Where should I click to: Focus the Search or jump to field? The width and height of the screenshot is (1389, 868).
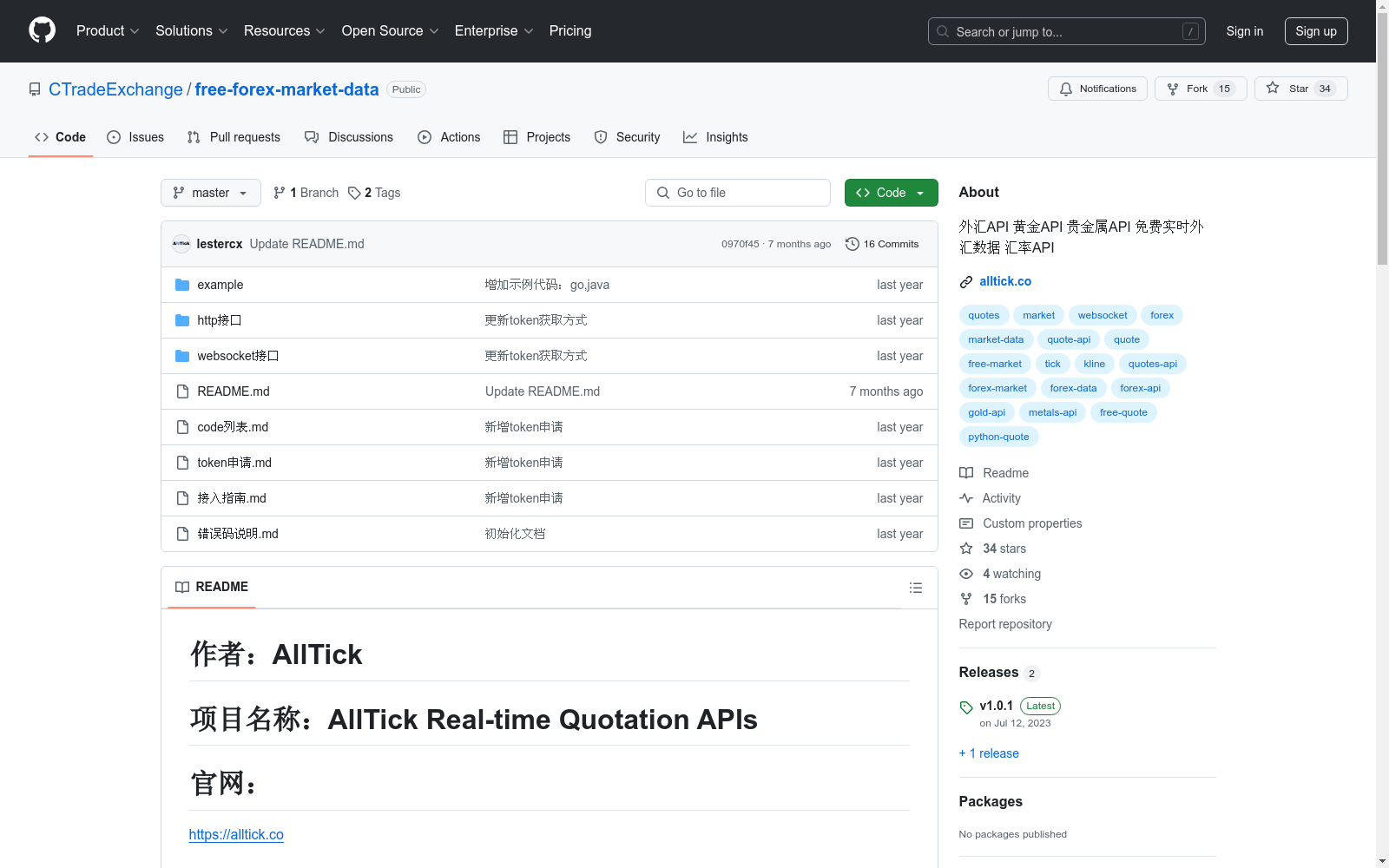(x=1067, y=31)
